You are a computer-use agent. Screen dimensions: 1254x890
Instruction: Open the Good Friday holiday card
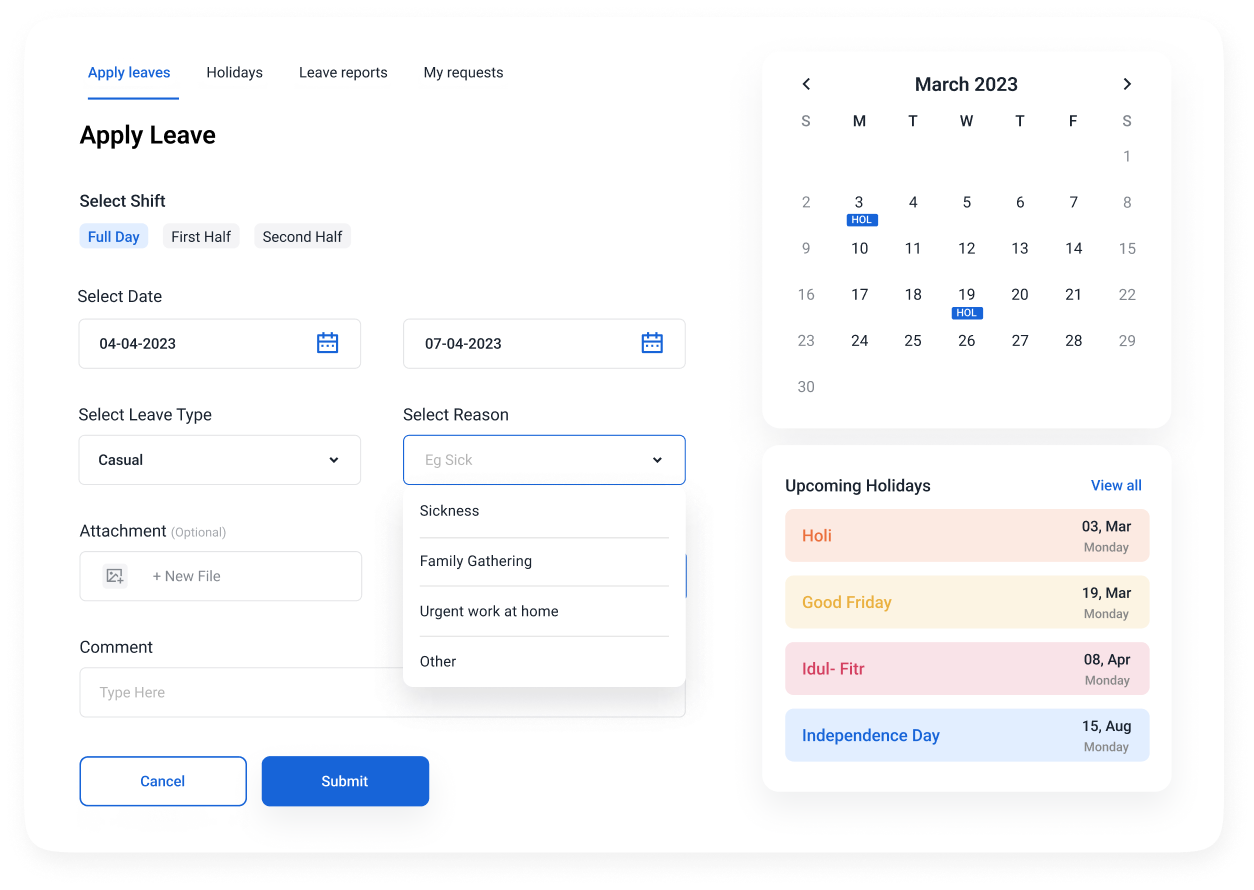[x=967, y=602]
